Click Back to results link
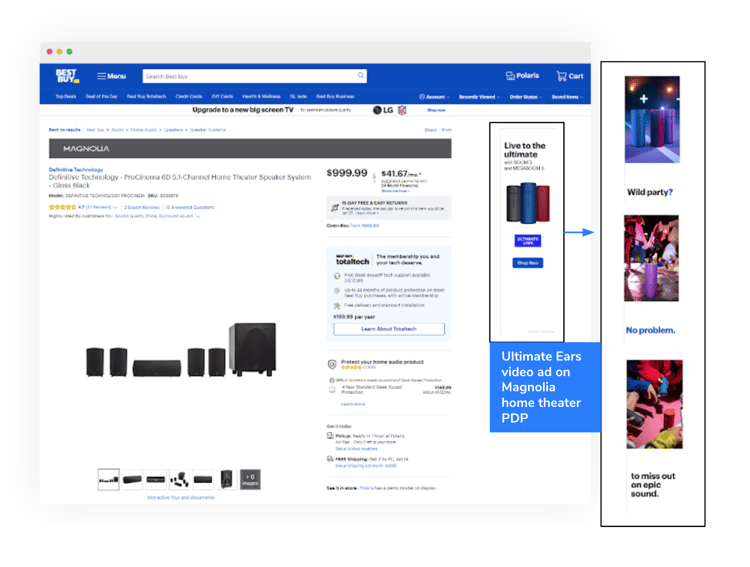The width and height of the screenshot is (750, 567). pos(65,130)
